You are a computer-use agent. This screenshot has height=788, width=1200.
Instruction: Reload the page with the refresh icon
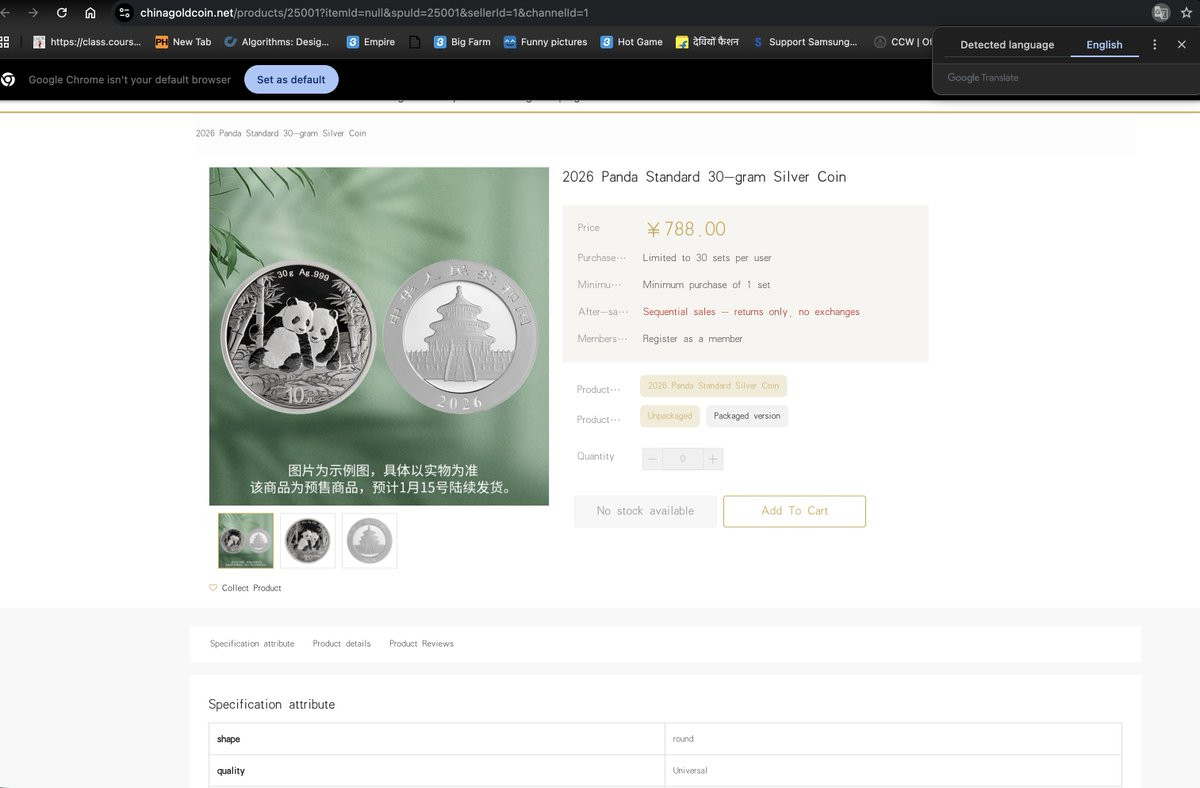tap(62, 13)
